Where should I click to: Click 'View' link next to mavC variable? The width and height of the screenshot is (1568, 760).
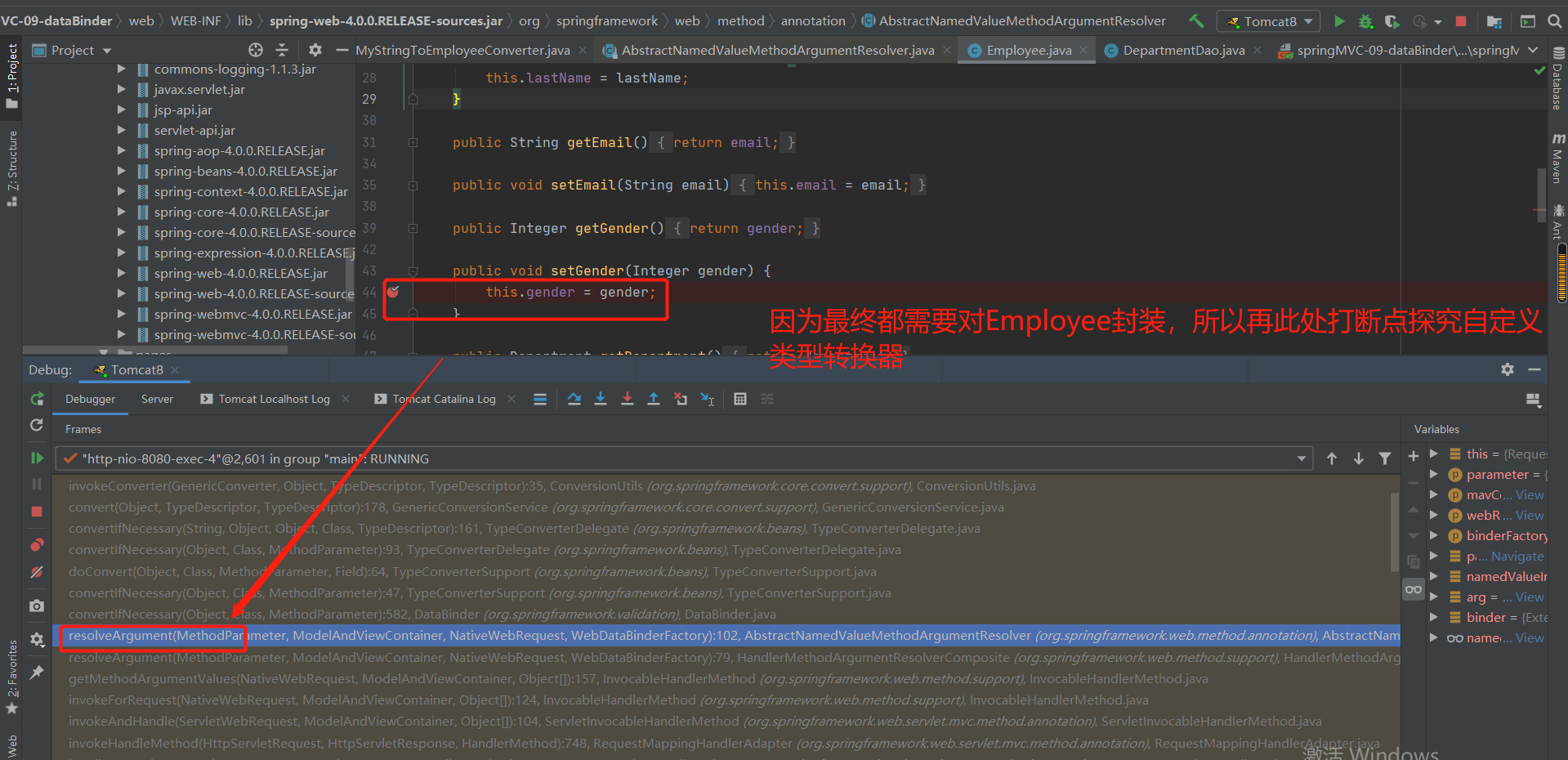coord(1530,494)
